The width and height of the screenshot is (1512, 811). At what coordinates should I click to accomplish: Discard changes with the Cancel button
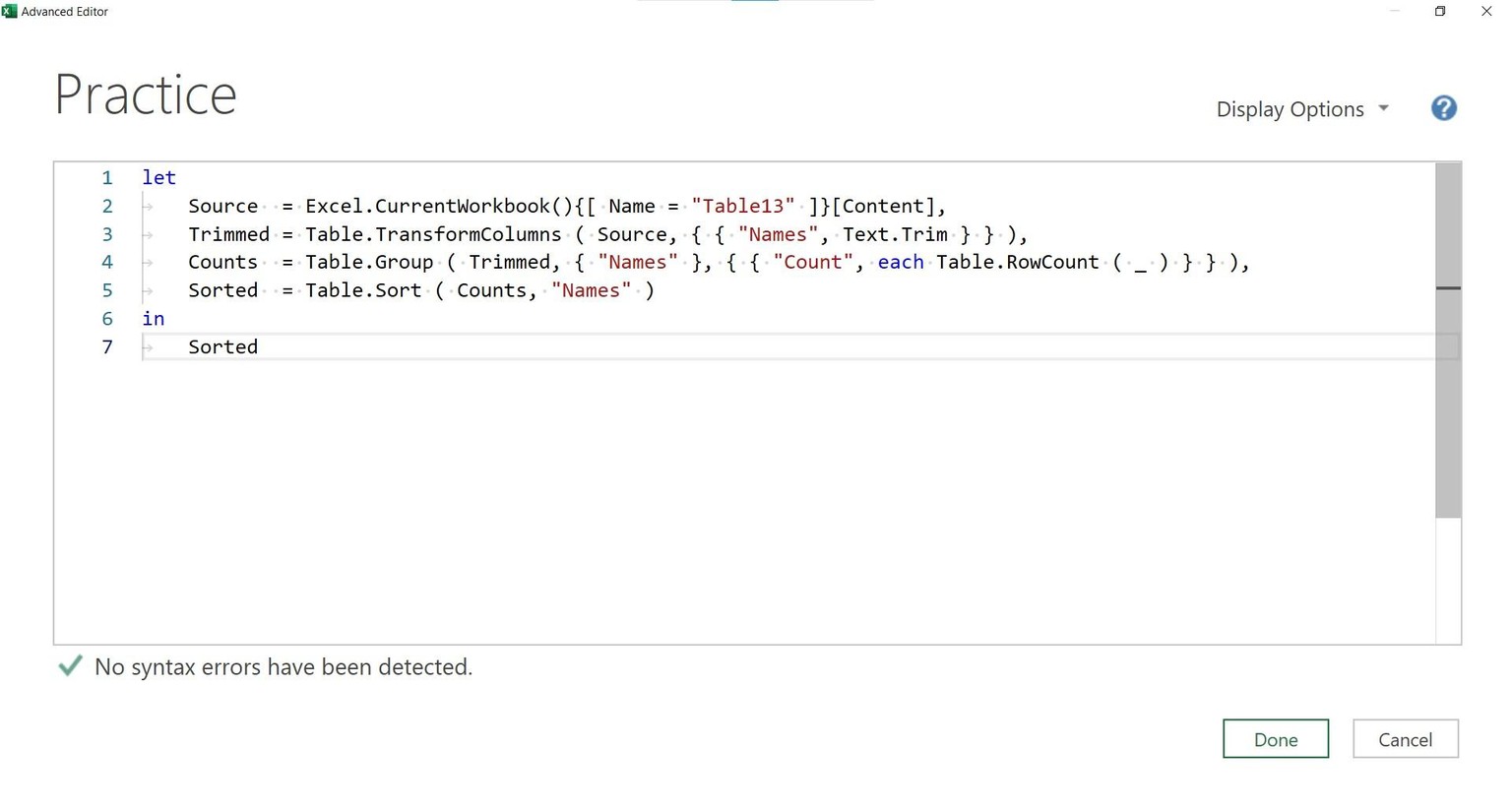coord(1405,739)
